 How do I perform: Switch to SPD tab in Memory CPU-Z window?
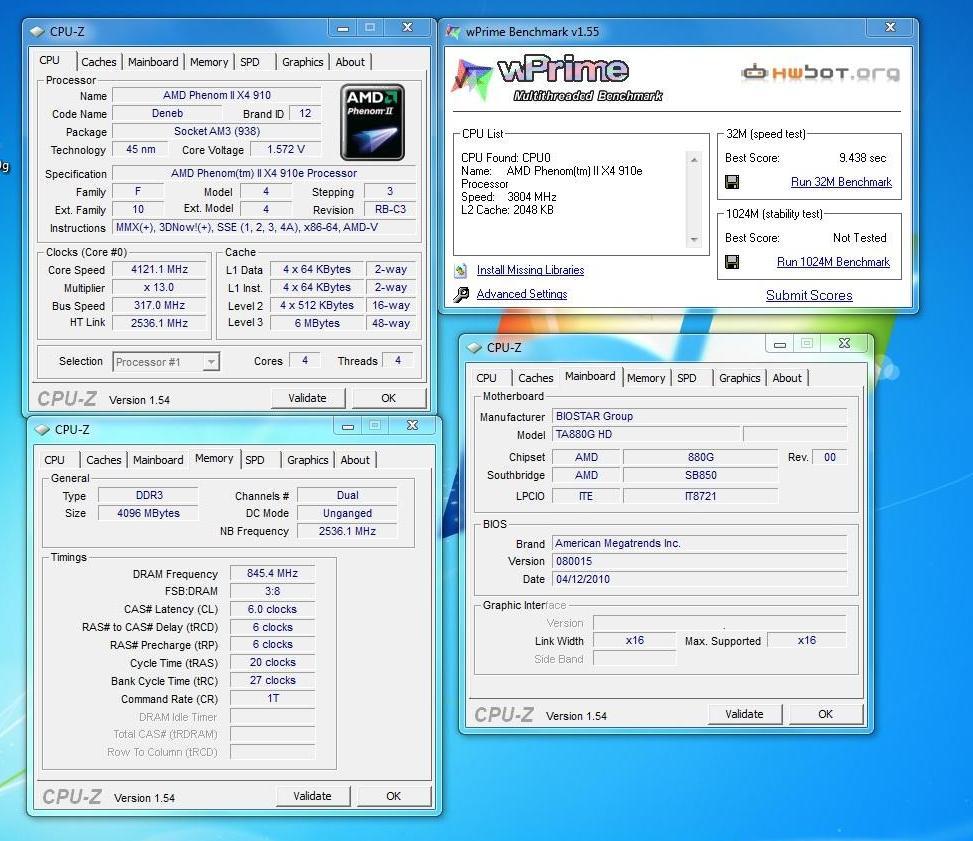(x=255, y=460)
